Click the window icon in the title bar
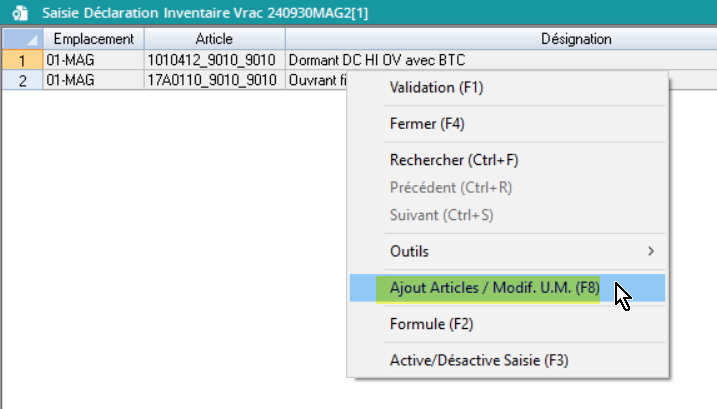The width and height of the screenshot is (717, 409). [x=17, y=14]
